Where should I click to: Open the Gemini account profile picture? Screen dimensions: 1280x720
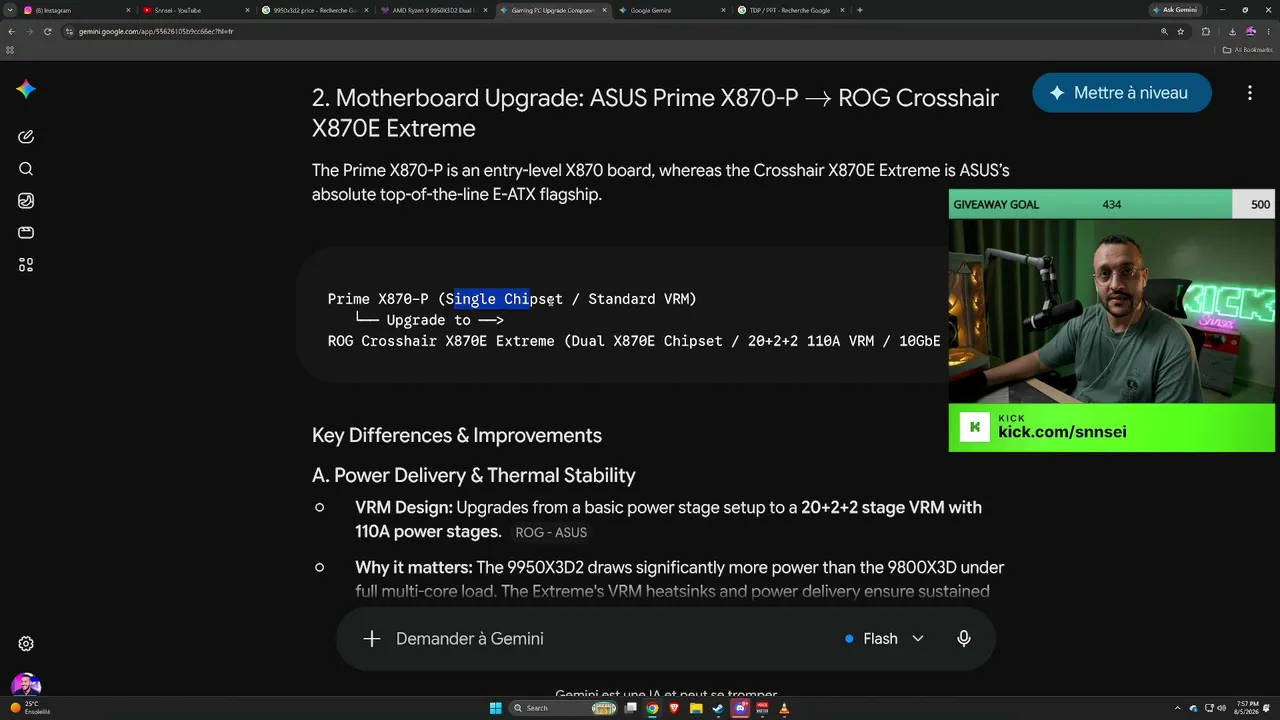[x=26, y=686]
